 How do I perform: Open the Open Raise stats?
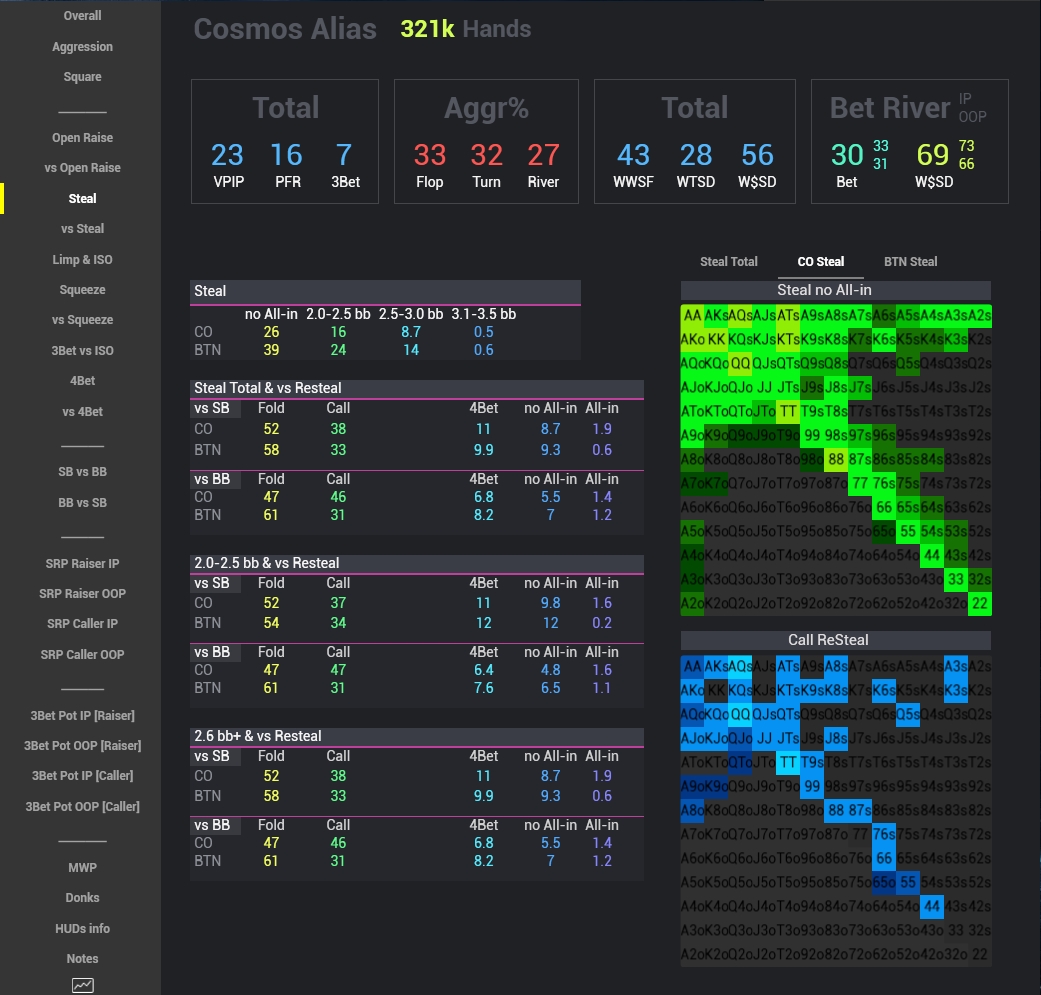(82, 137)
